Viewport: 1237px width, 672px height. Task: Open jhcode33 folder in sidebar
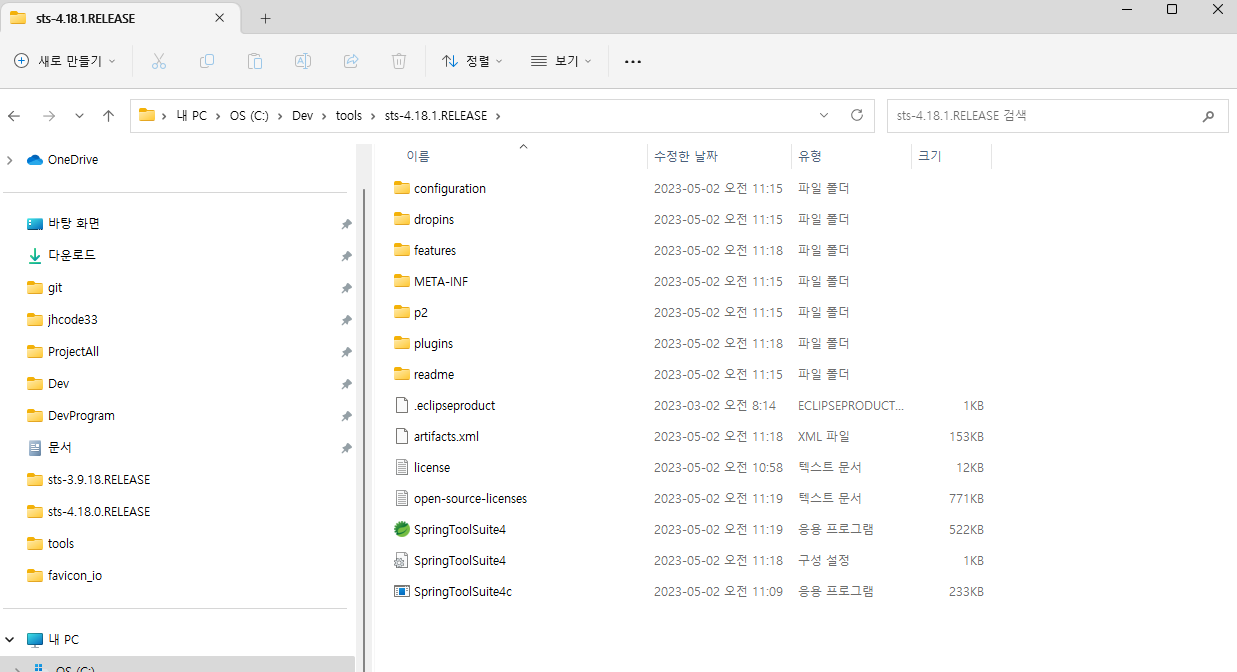(x=62, y=319)
